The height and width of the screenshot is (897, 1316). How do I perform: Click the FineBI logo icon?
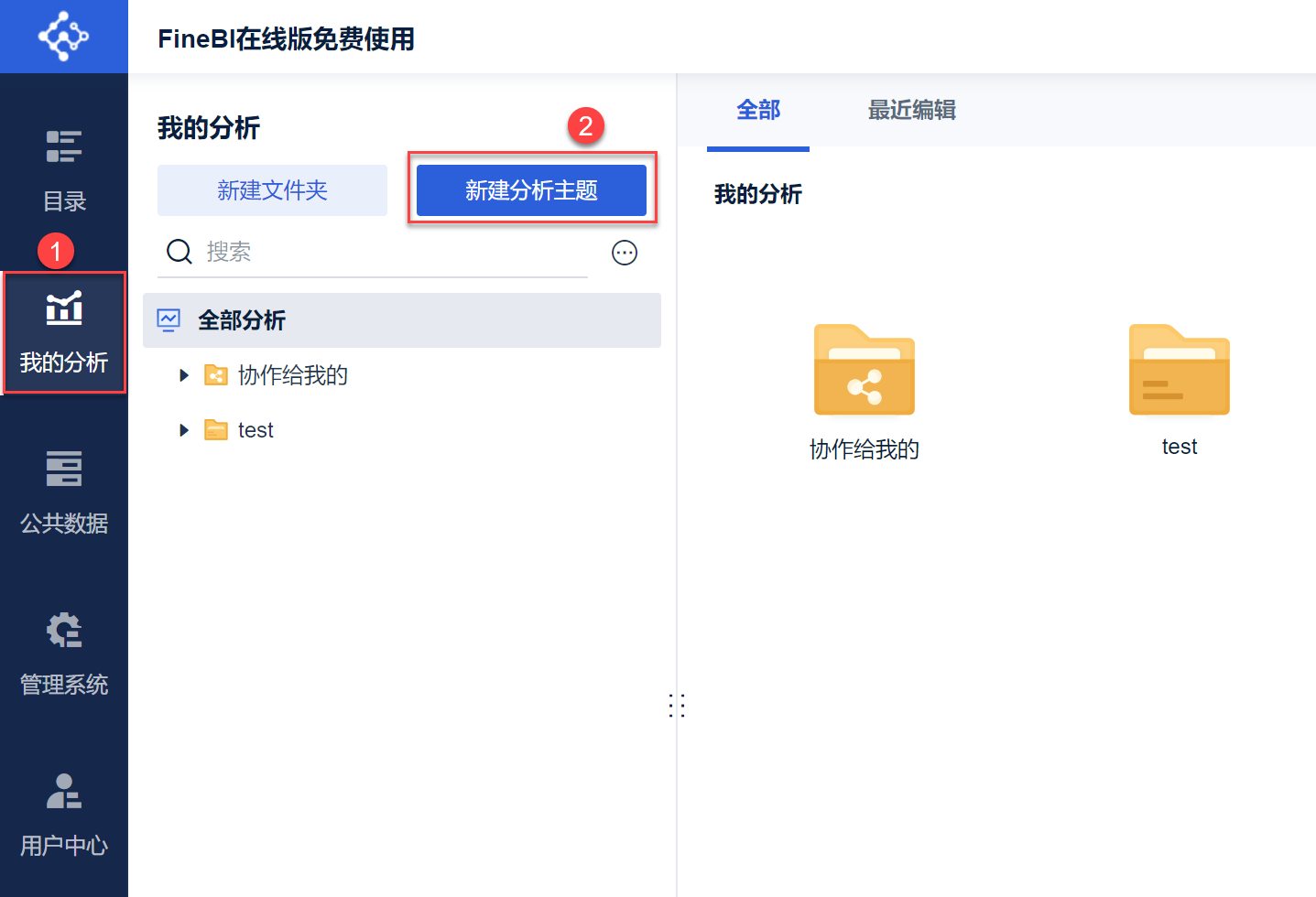tap(63, 37)
